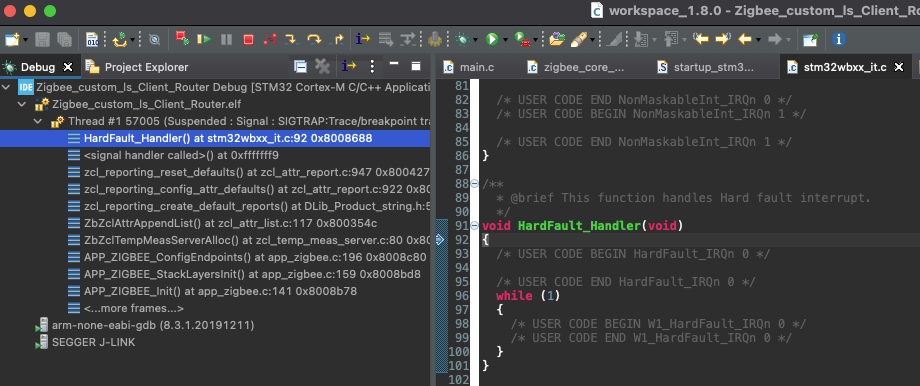The width and height of the screenshot is (920, 386).
Task: Collapse the Thread #1 57005 node
Action: 38,121
